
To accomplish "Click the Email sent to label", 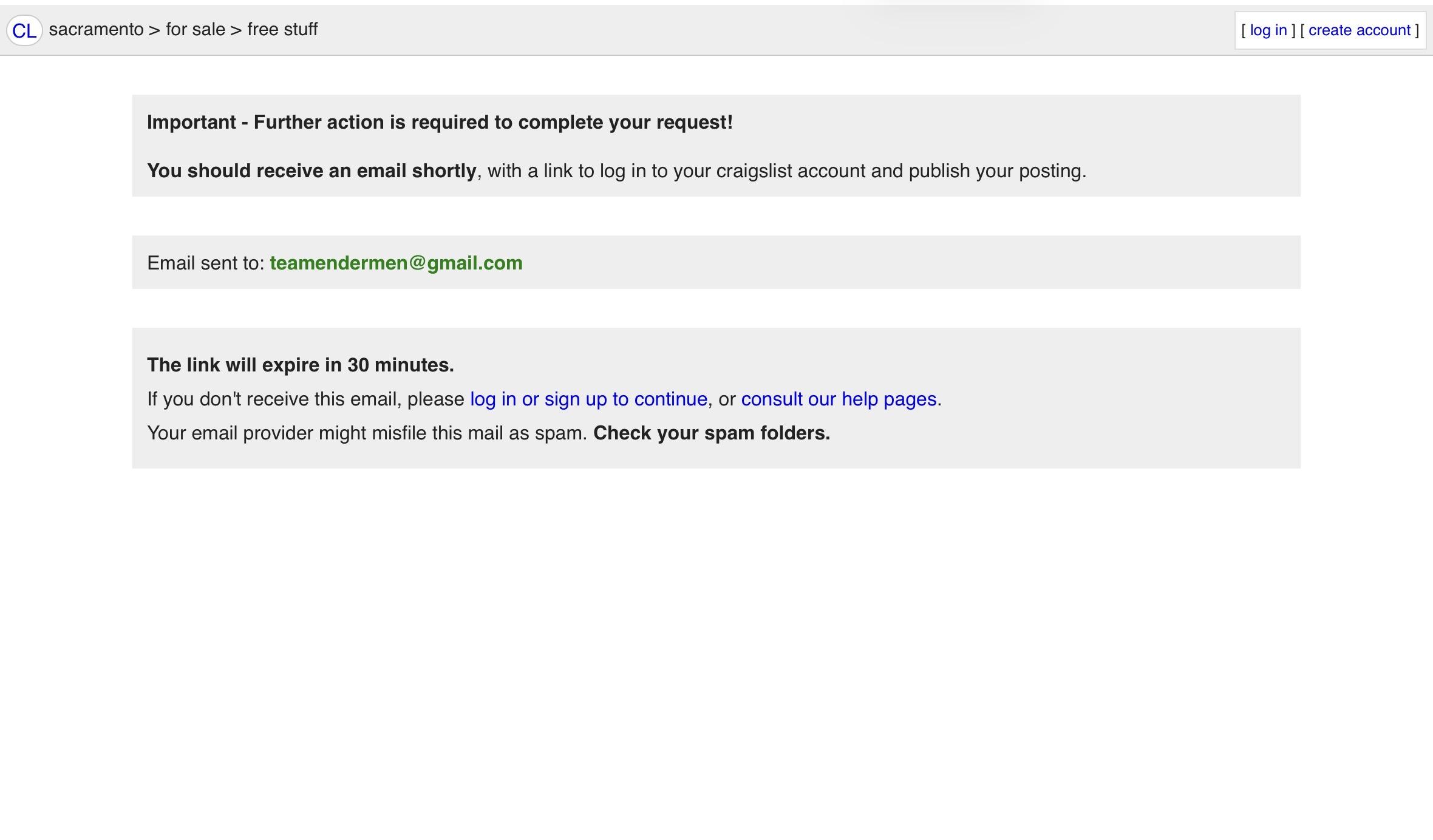I will (206, 263).
